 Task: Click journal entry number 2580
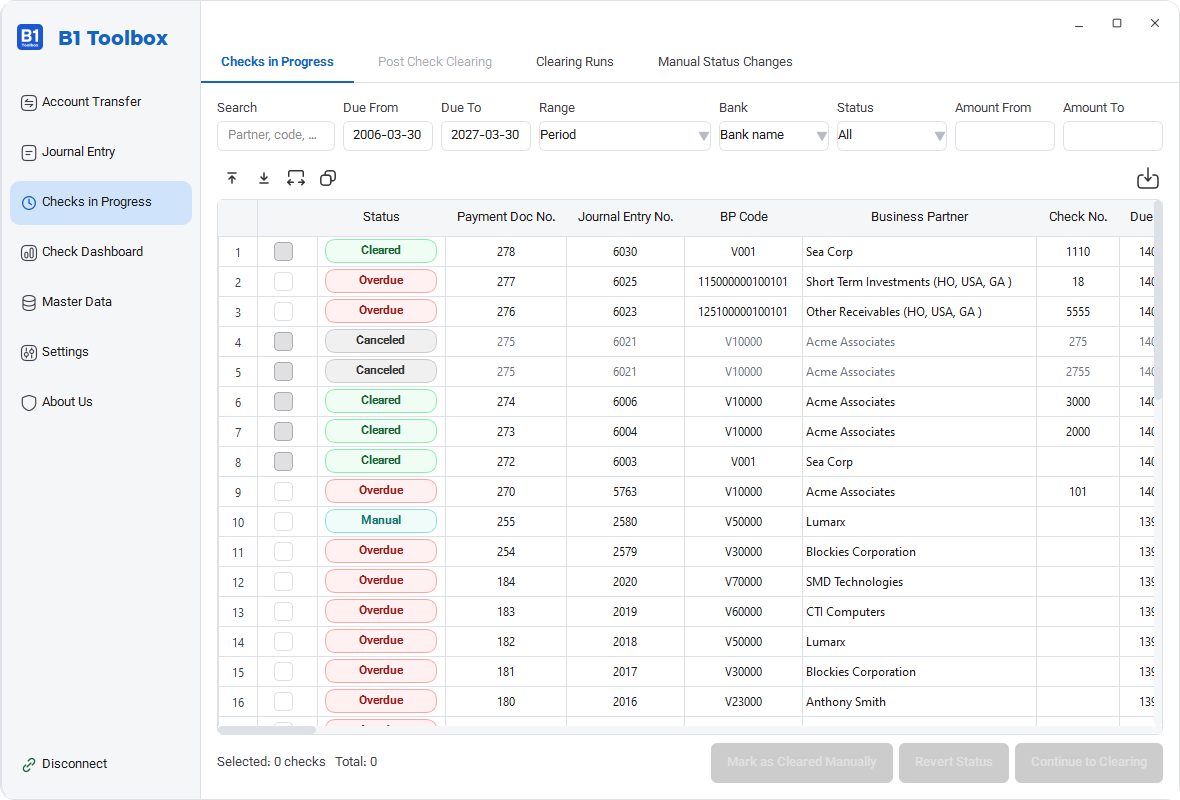(625, 522)
